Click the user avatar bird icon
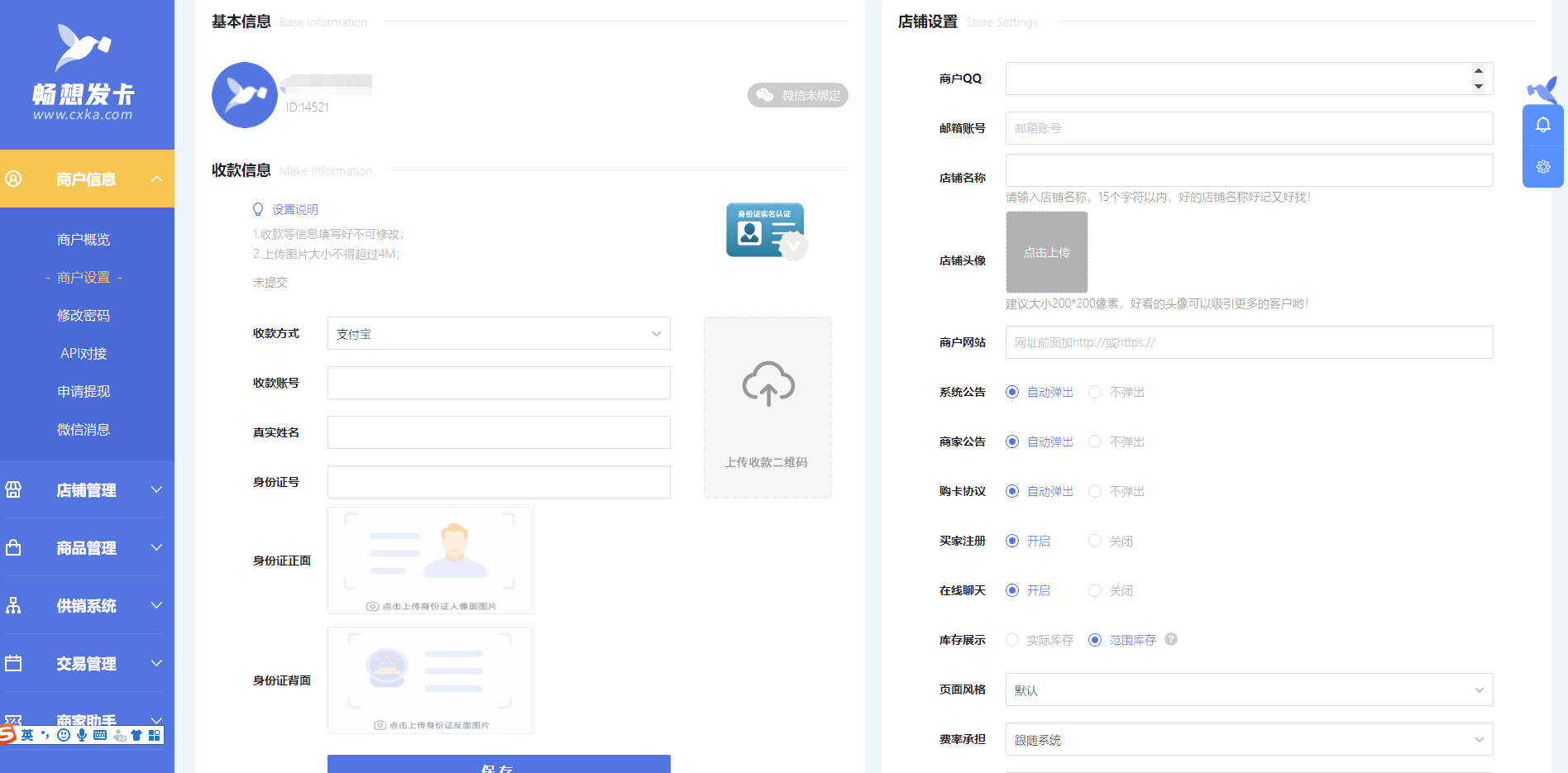This screenshot has width=1568, height=773. click(x=244, y=95)
